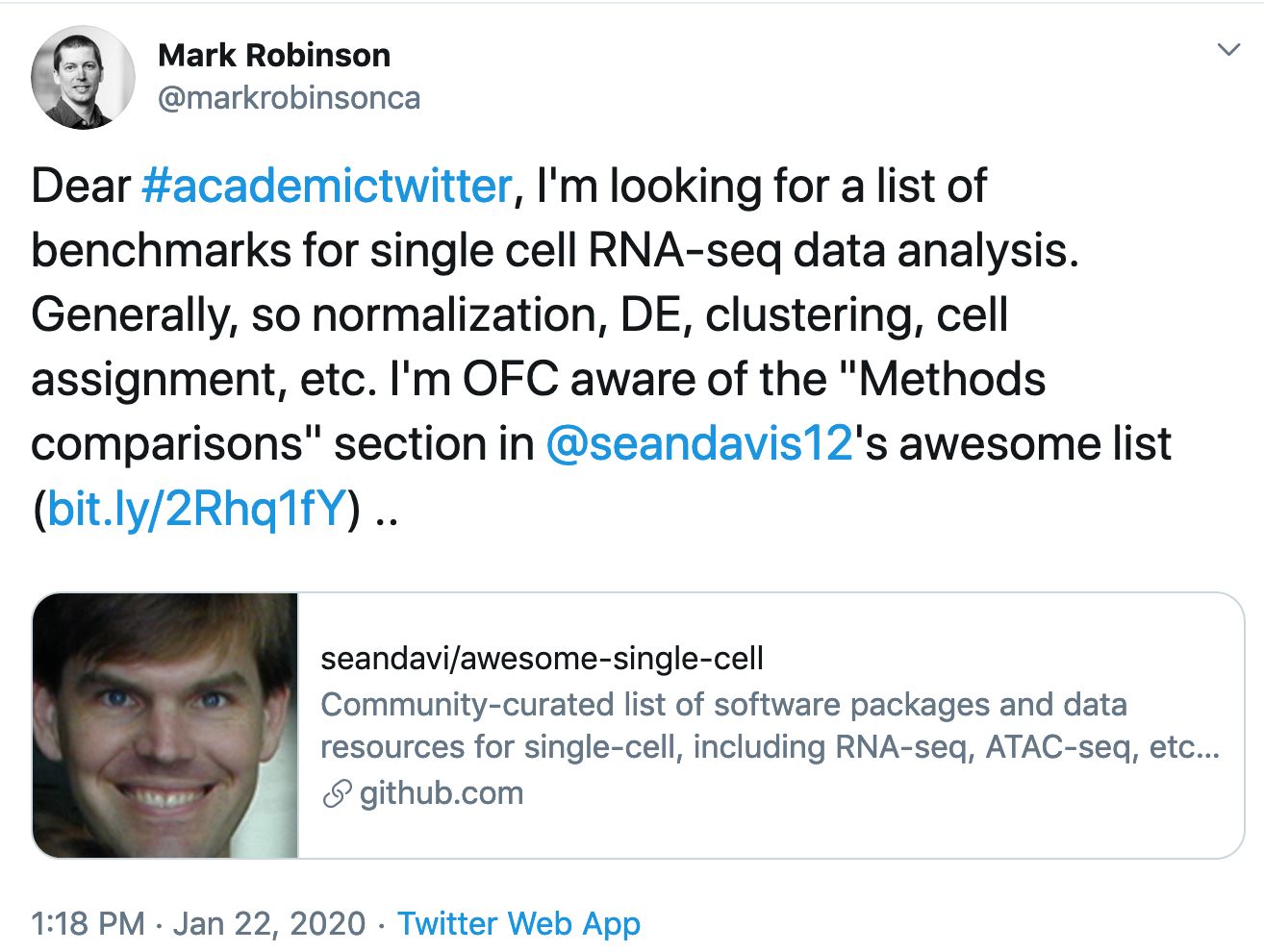Click the Jan 22, 2020 date
This screenshot has width=1264, height=952.
pos(269,924)
